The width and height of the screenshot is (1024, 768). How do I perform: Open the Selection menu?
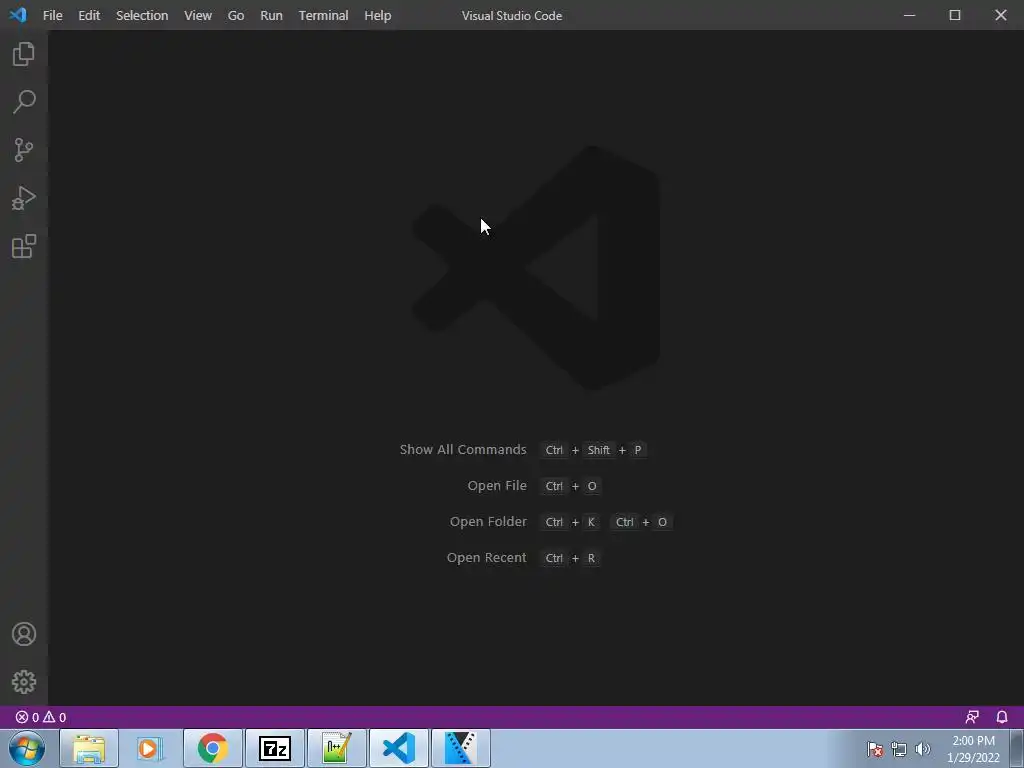[142, 15]
